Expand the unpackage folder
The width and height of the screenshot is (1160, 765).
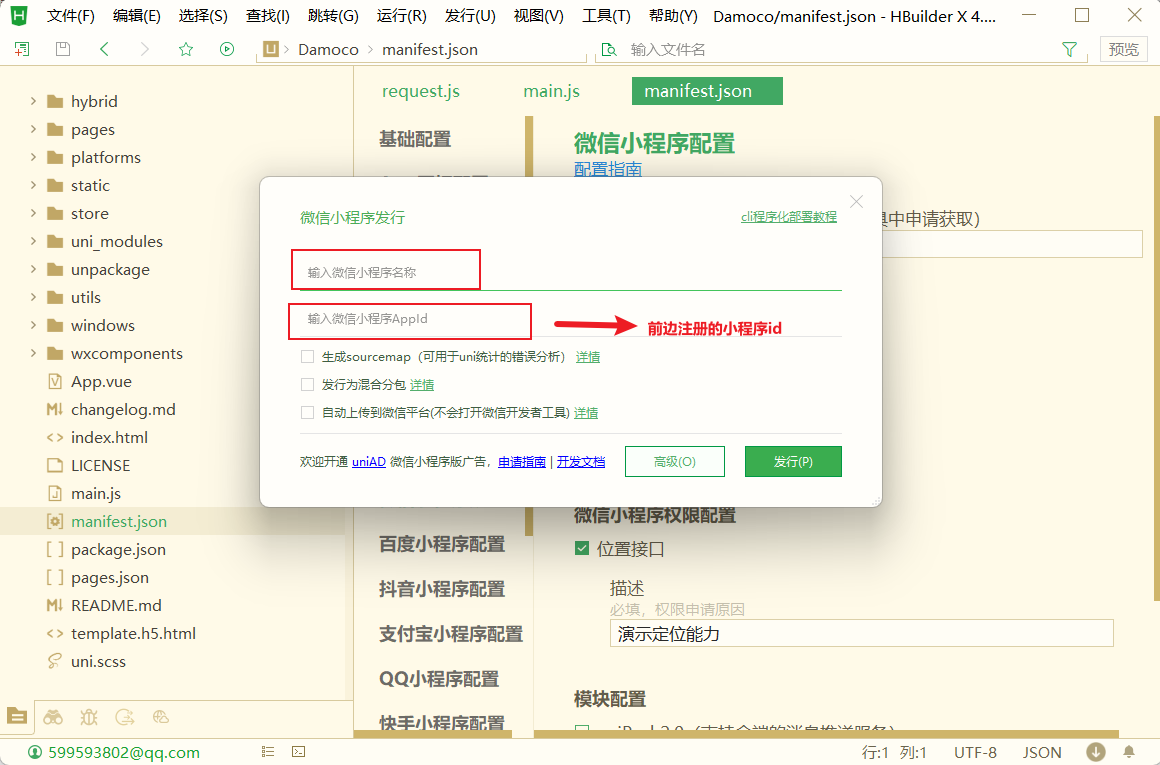click(x=33, y=269)
